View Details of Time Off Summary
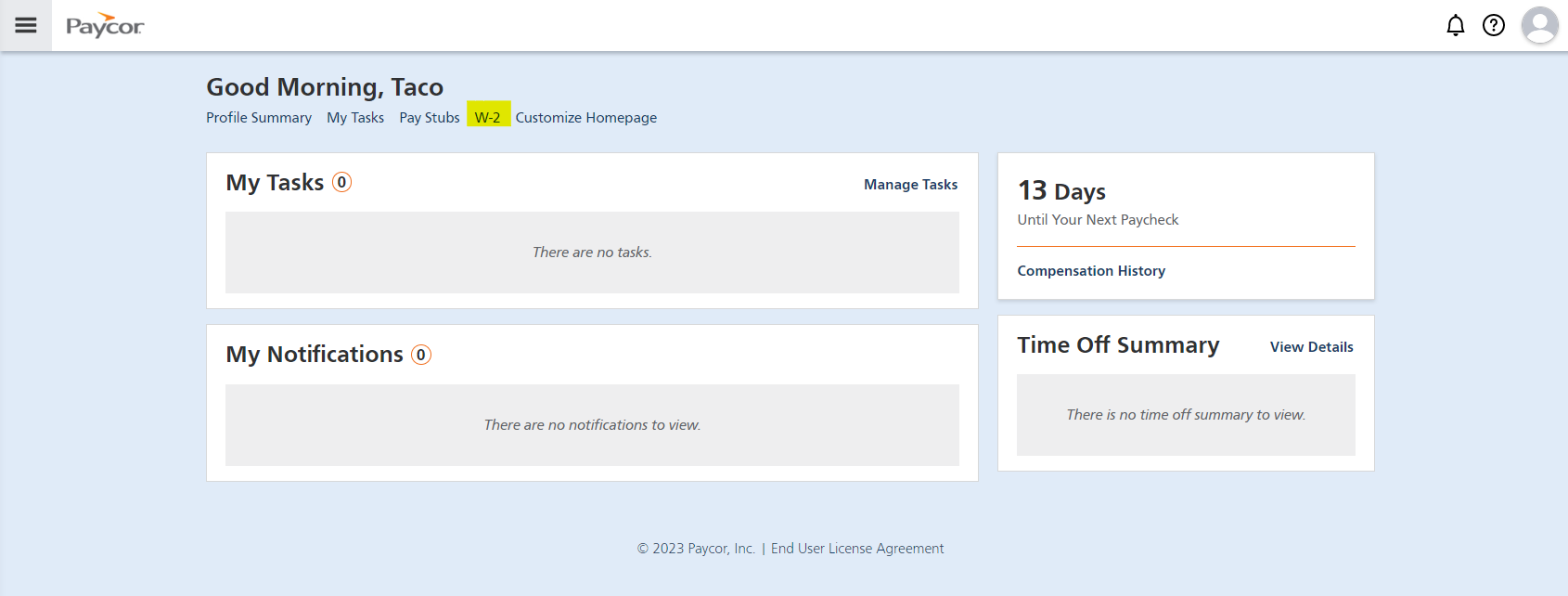Image resolution: width=1568 pixels, height=596 pixels. coord(1311,347)
